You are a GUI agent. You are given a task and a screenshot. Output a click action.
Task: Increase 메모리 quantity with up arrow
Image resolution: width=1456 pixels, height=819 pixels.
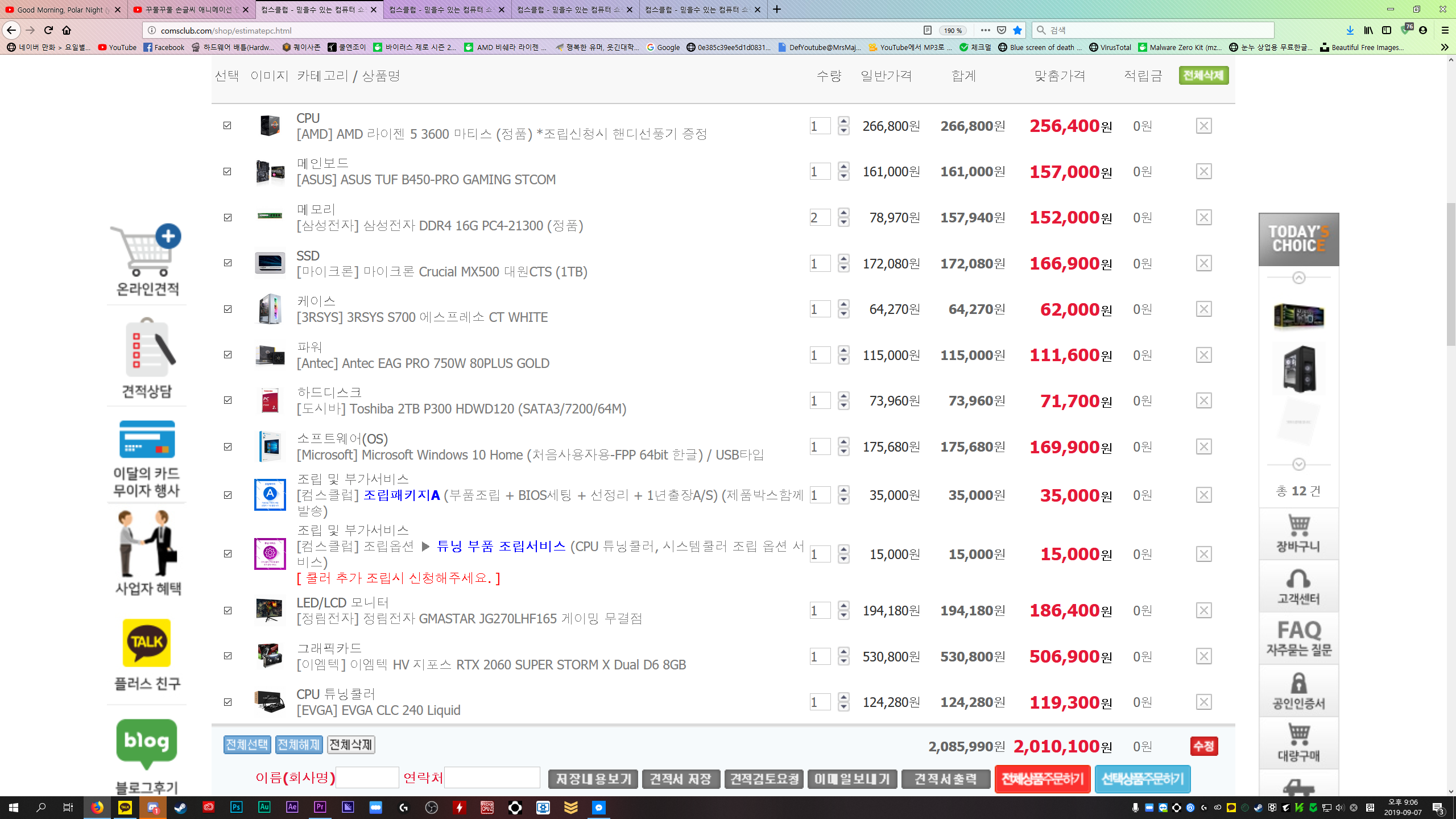coord(844,212)
